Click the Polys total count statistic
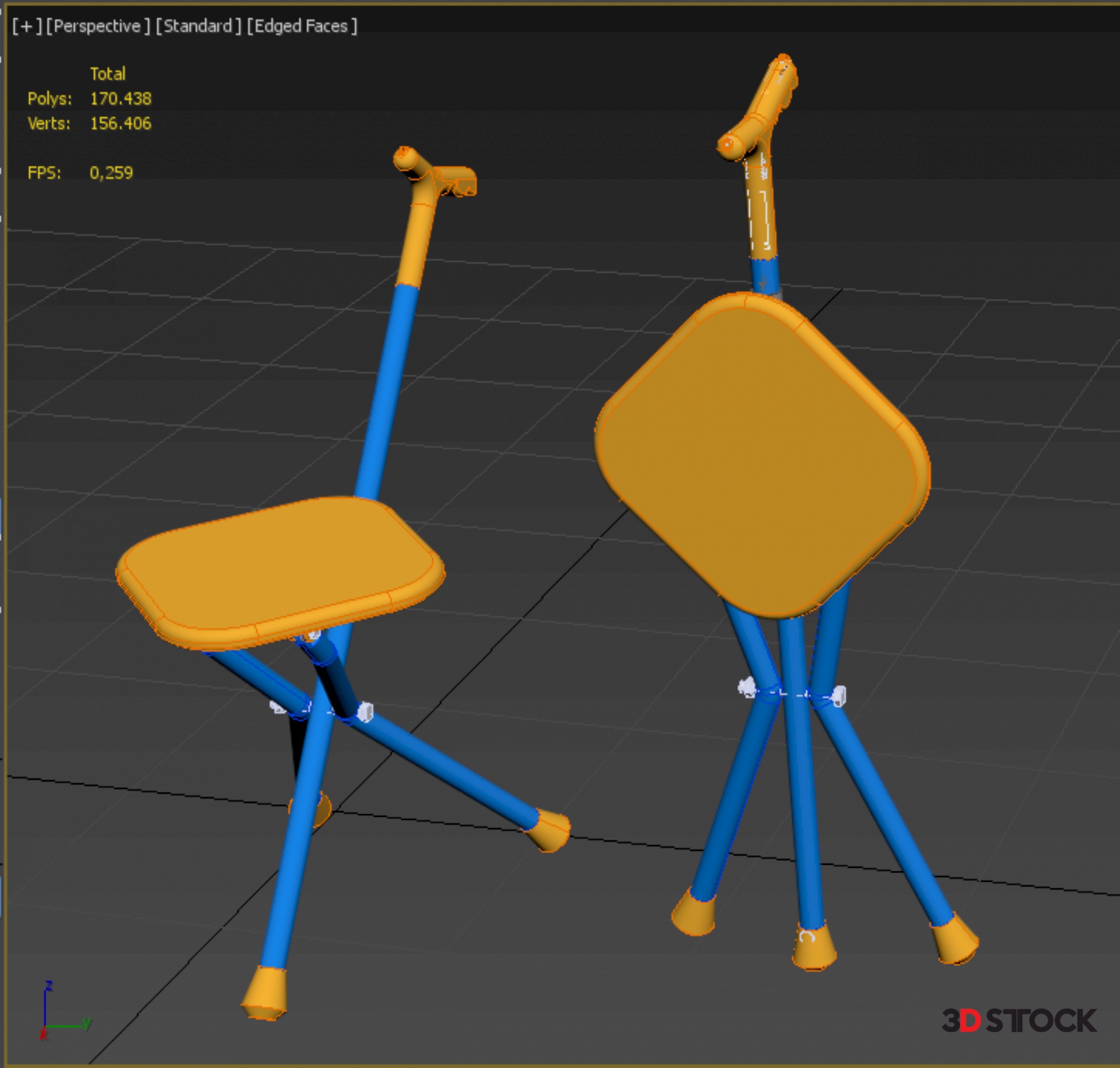This screenshot has width=1120, height=1068. click(120, 99)
